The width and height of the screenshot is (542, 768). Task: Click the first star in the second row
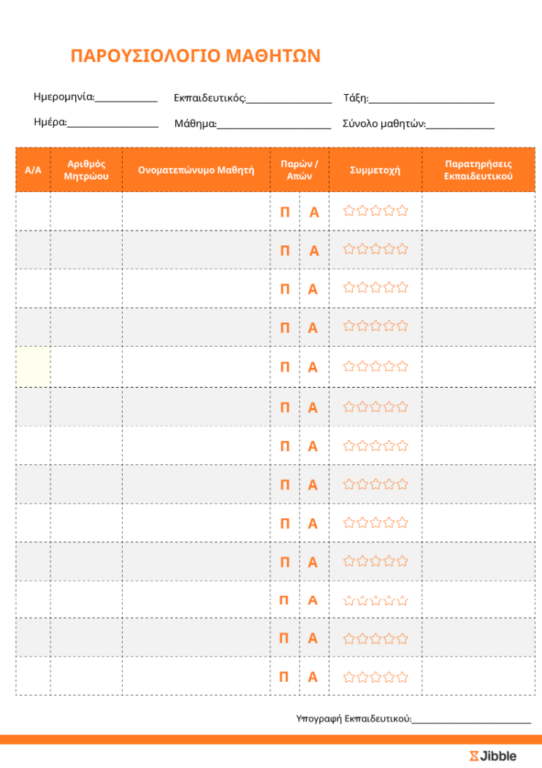tap(349, 249)
